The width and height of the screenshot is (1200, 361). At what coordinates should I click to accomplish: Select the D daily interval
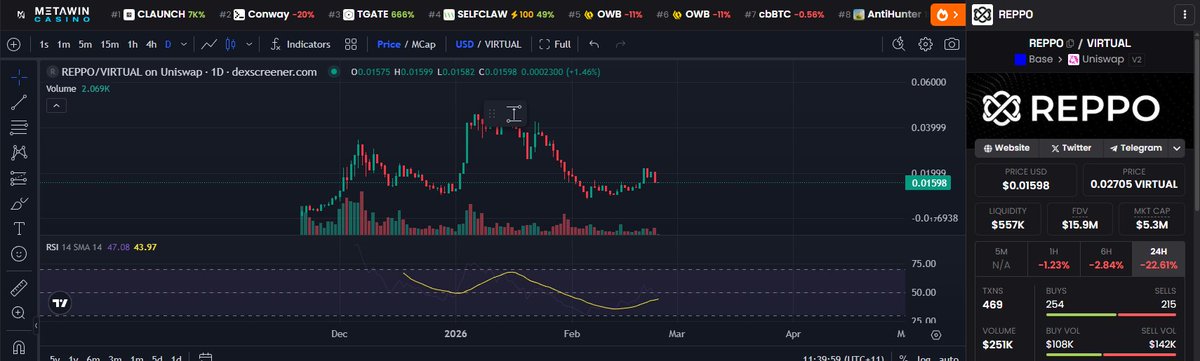point(168,44)
